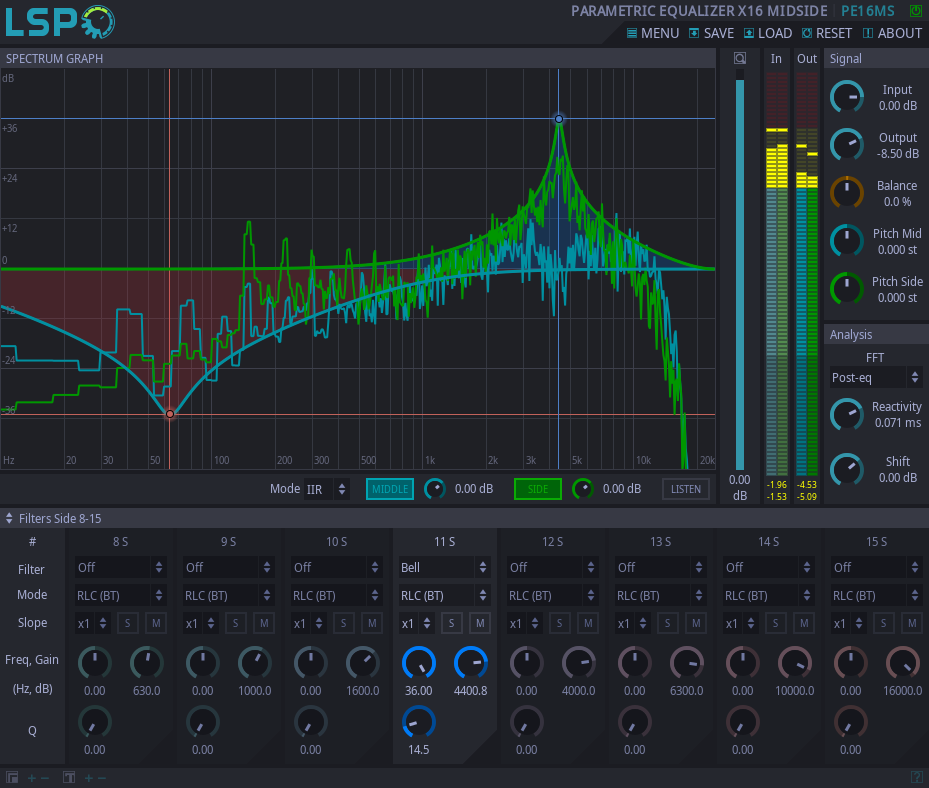Image resolution: width=929 pixels, height=788 pixels.
Task: Click the second minus in the bottom bar
Action: tap(102, 778)
